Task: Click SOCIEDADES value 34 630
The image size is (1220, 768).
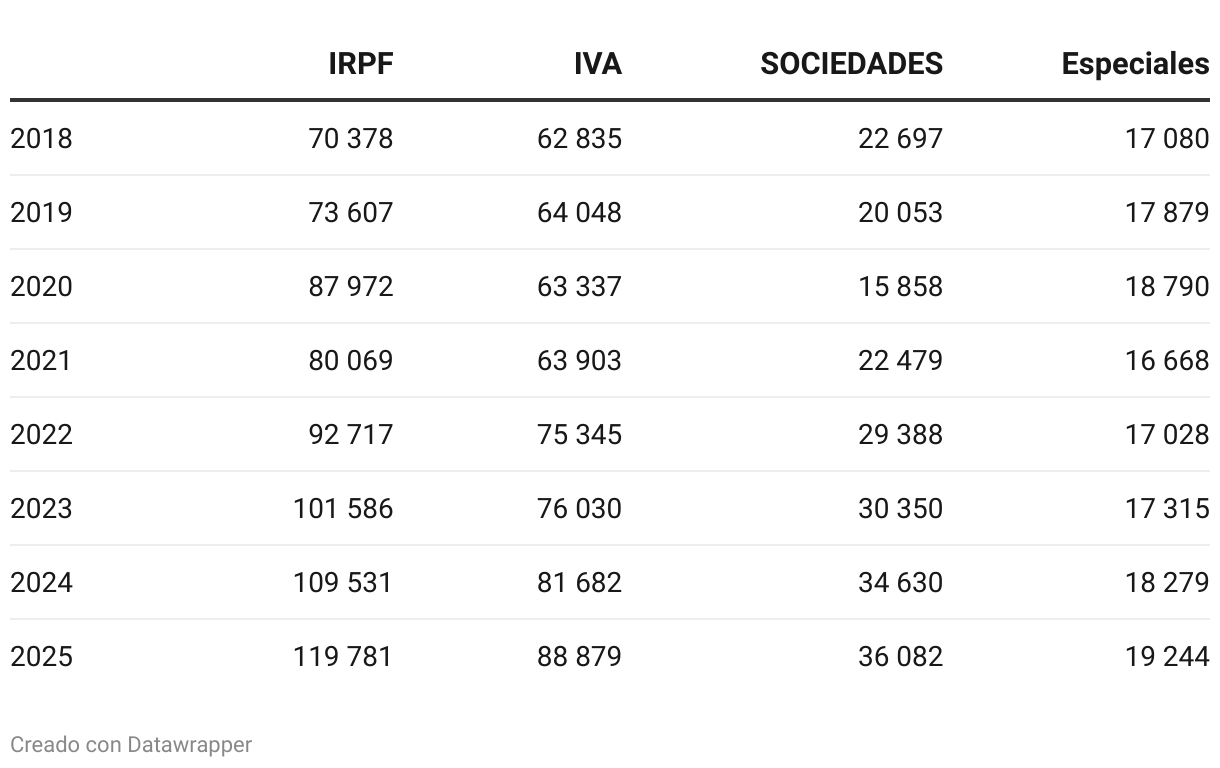Action: tap(900, 582)
